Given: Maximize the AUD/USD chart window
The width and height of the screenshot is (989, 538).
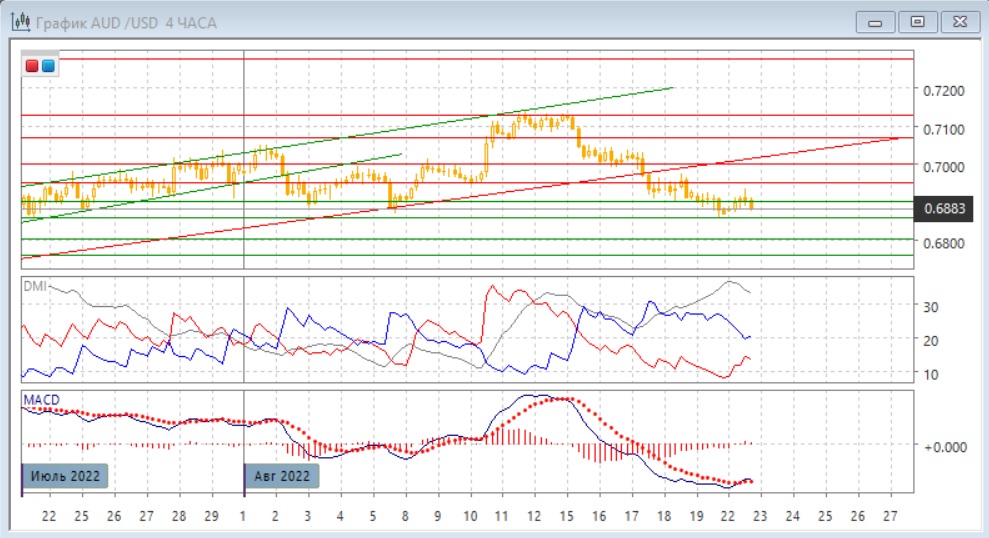Looking at the screenshot, I should (916, 21).
